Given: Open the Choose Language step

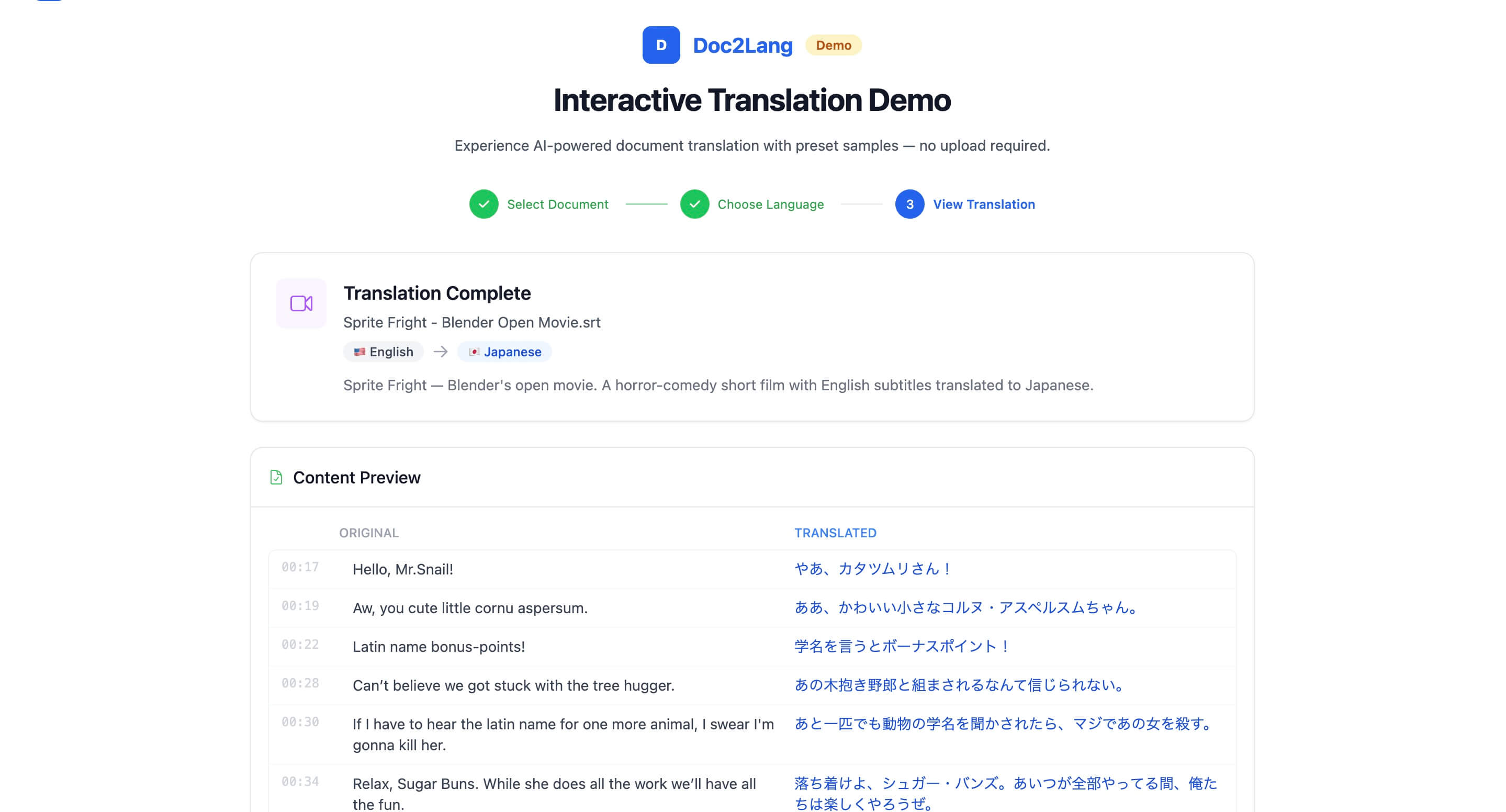Looking at the screenshot, I should (771, 205).
